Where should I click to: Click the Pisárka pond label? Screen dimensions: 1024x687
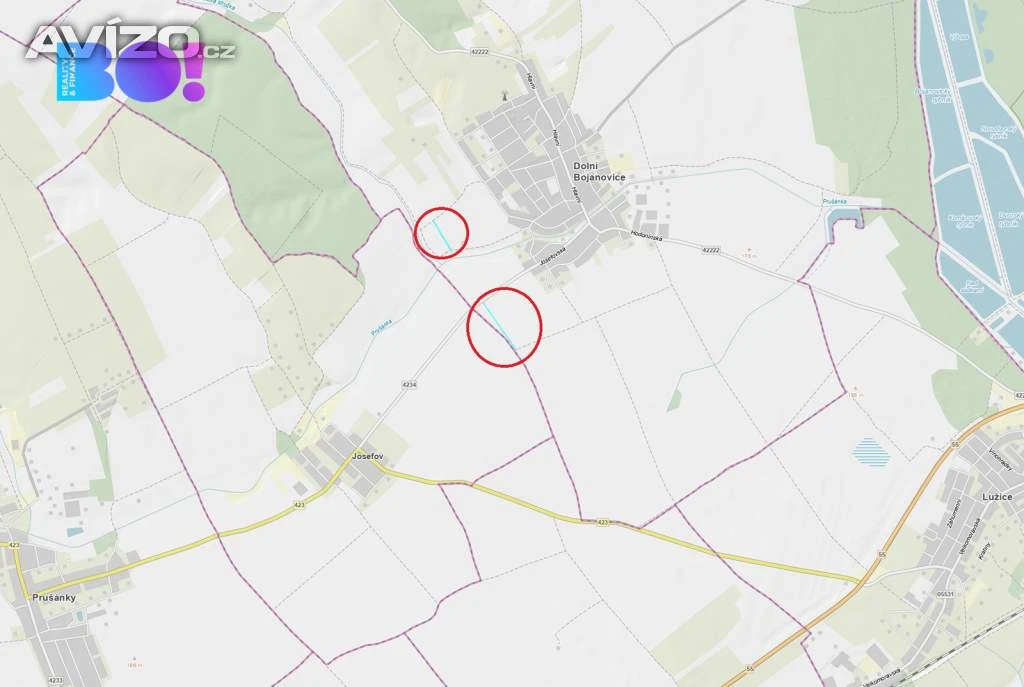(x=835, y=202)
